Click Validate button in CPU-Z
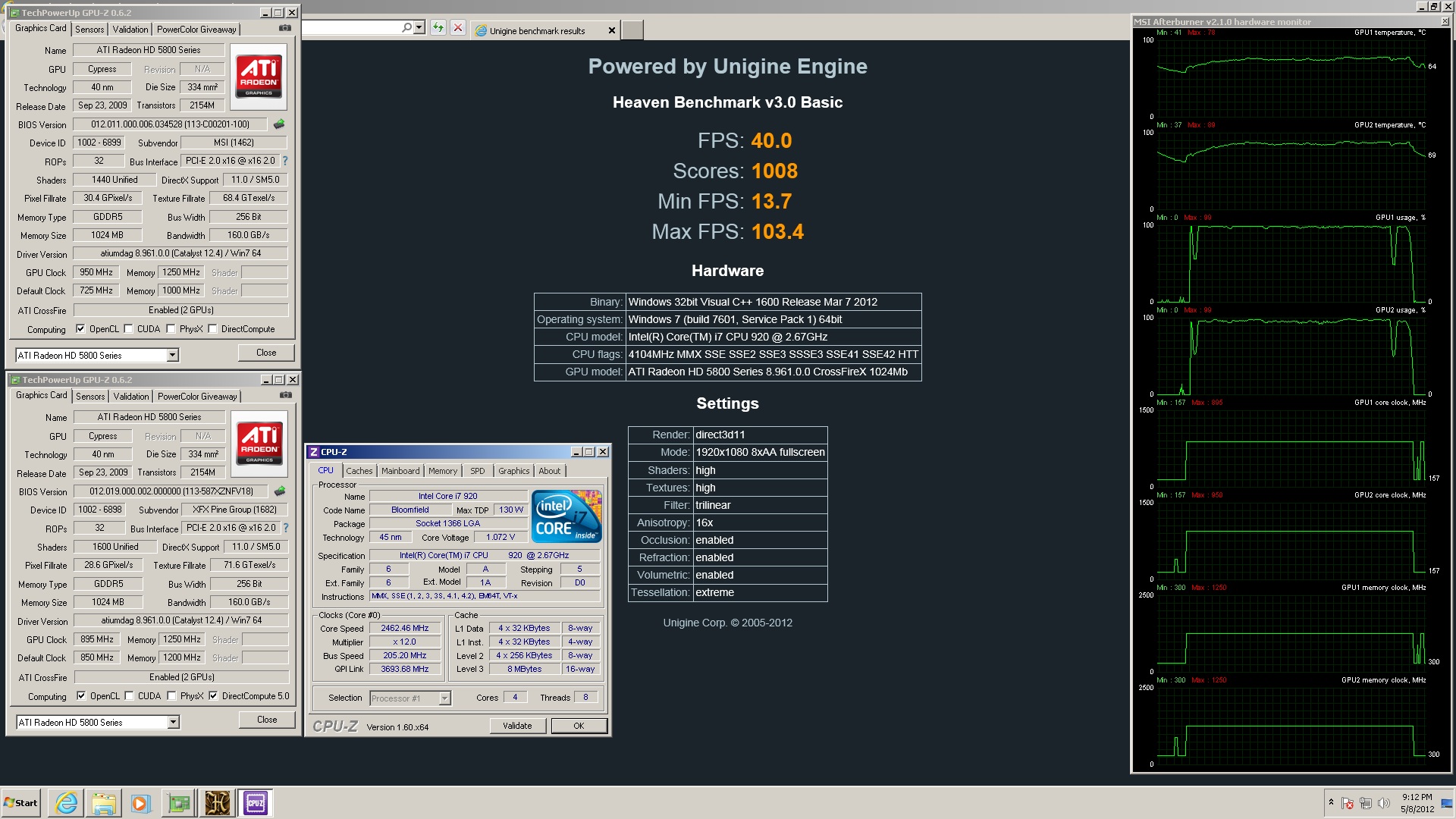Image resolution: width=1456 pixels, height=819 pixels. pyautogui.click(x=517, y=726)
